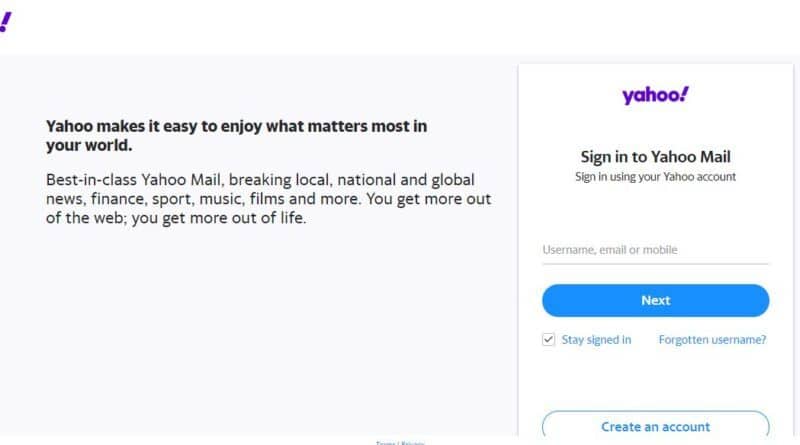Click the "Sign in to Yahoo Mail" heading
Viewport: 800px width, 445px height.
pos(655,157)
